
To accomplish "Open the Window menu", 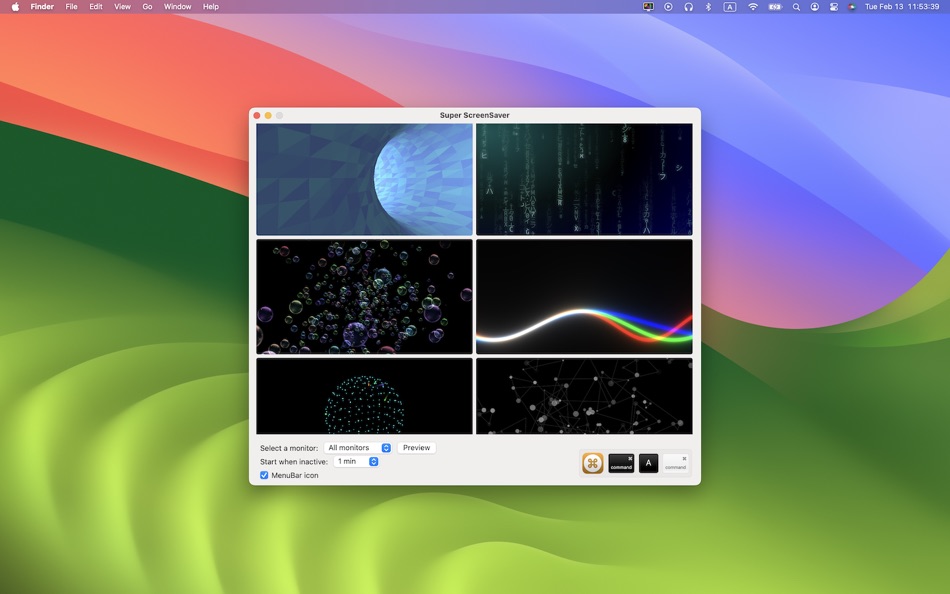I will click(178, 7).
